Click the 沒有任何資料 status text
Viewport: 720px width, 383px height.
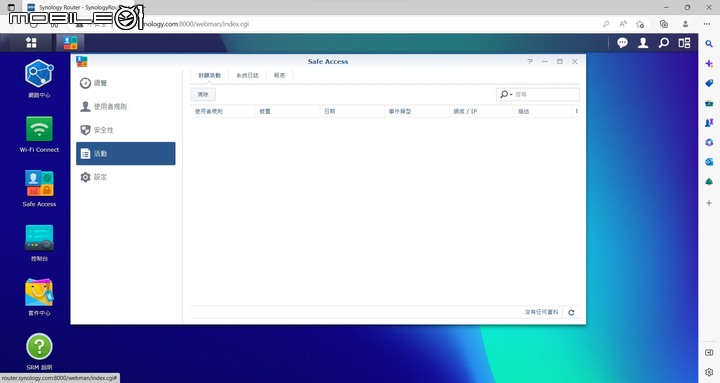coord(541,312)
